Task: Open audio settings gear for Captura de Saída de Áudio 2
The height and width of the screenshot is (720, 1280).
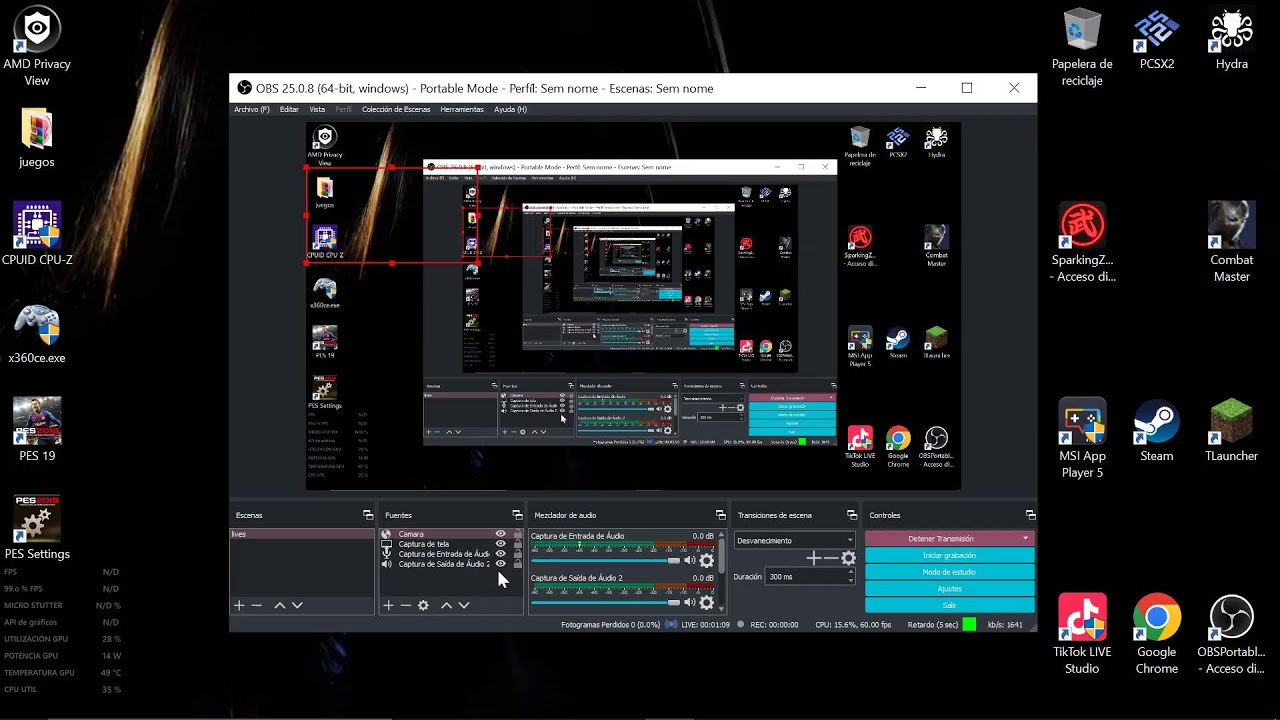Action: point(707,602)
